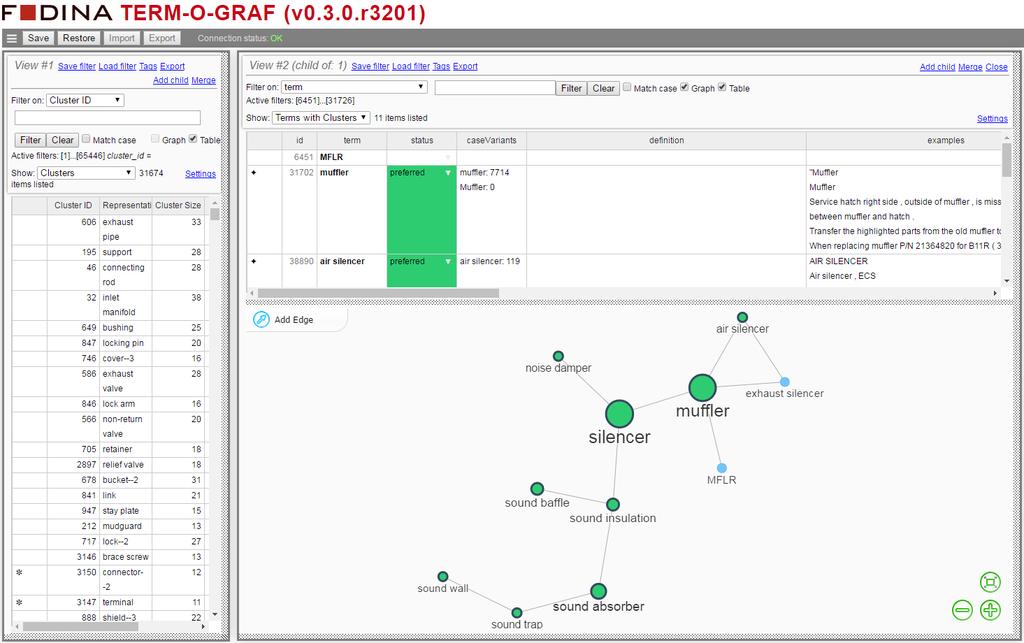This screenshot has width=1024, height=643.
Task: Open MFLR row status dropdown
Action: tap(448, 157)
